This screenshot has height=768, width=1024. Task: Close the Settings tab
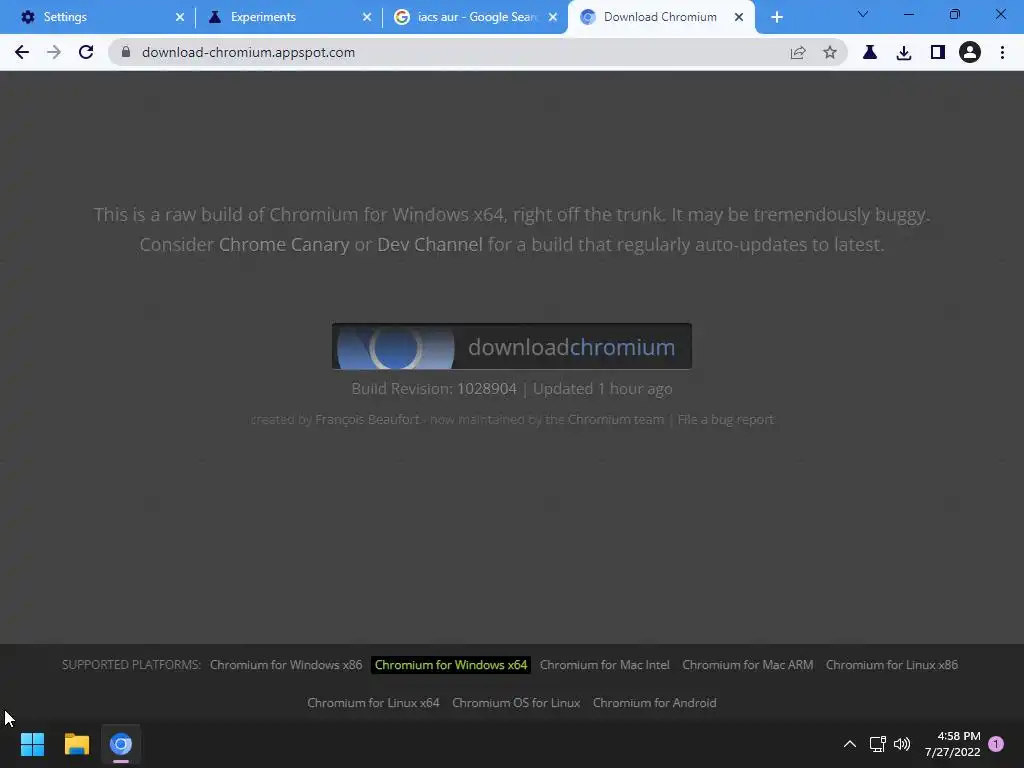click(x=180, y=17)
